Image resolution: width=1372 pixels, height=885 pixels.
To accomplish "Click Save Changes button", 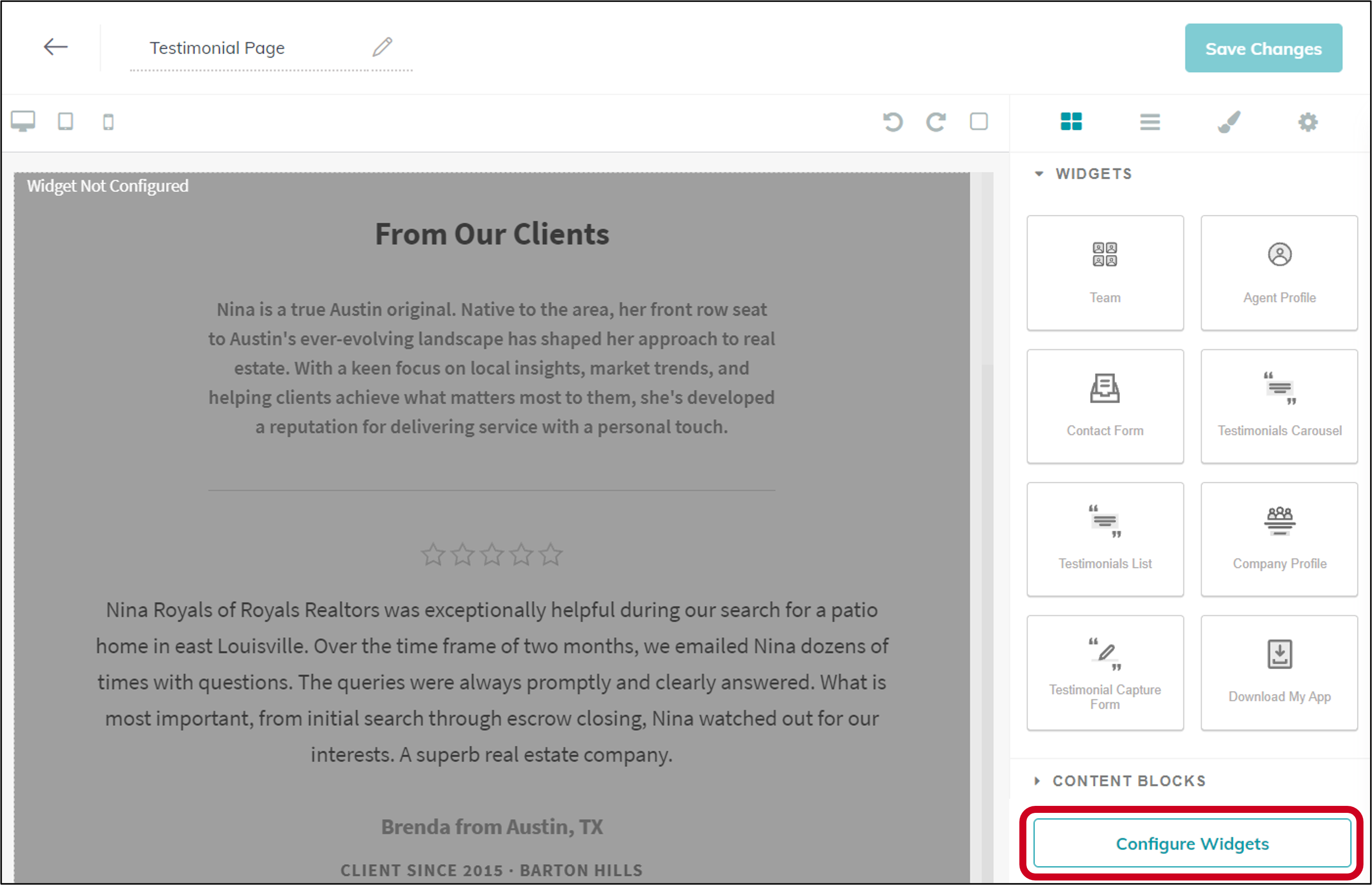I will click(x=1263, y=48).
